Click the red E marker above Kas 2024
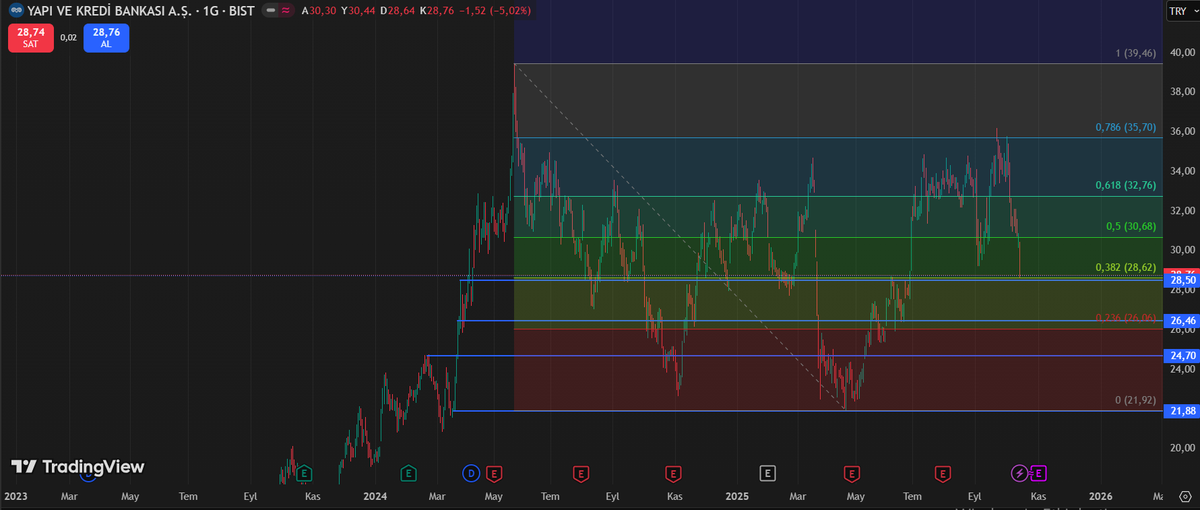The height and width of the screenshot is (510, 1200). (674, 472)
